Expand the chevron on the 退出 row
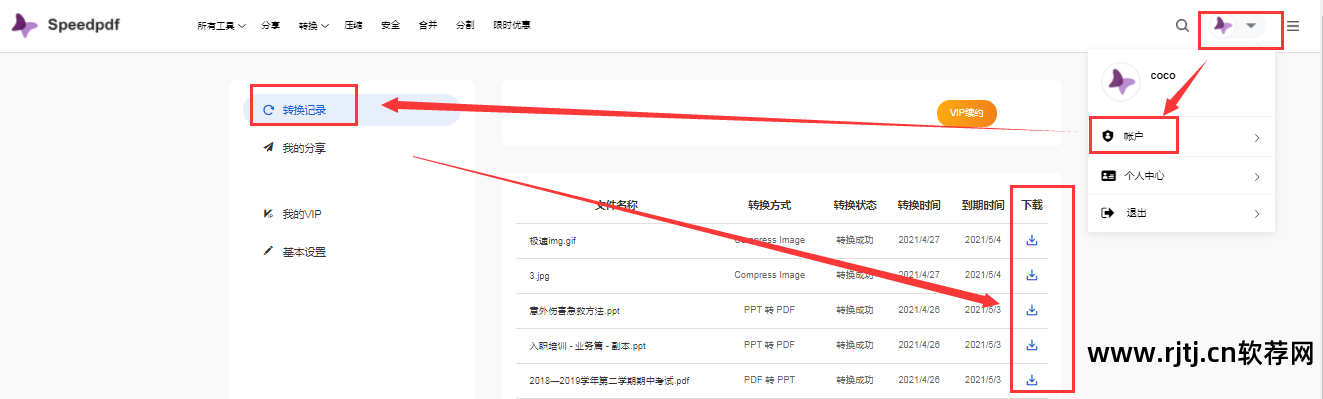 1257,214
